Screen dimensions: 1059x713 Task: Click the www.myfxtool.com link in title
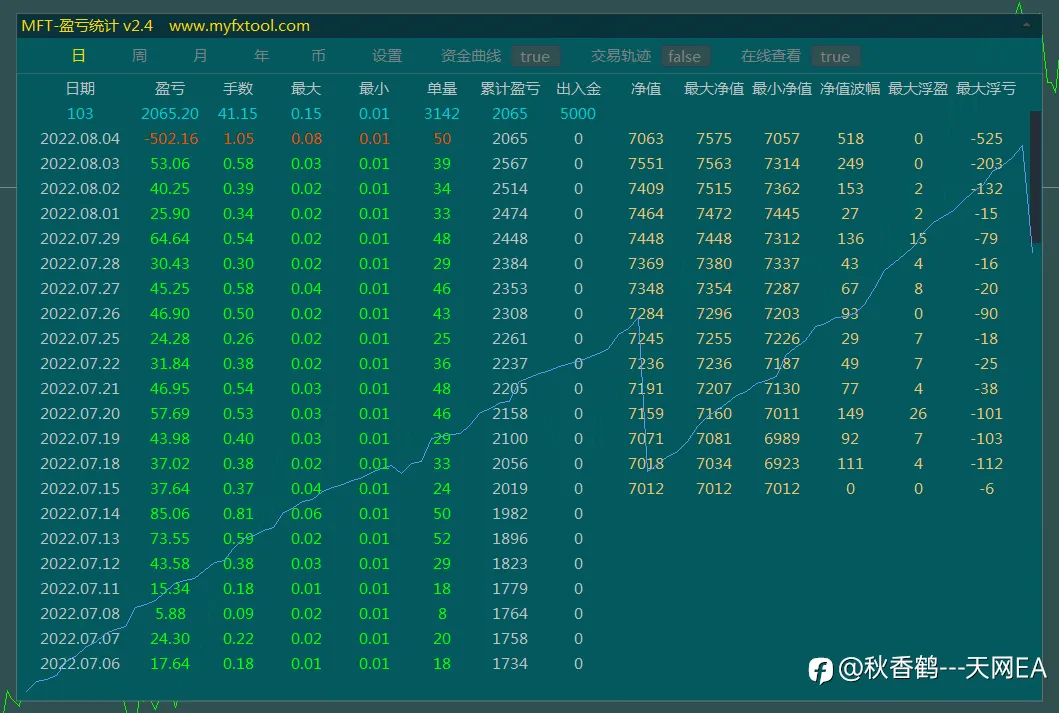click(239, 26)
